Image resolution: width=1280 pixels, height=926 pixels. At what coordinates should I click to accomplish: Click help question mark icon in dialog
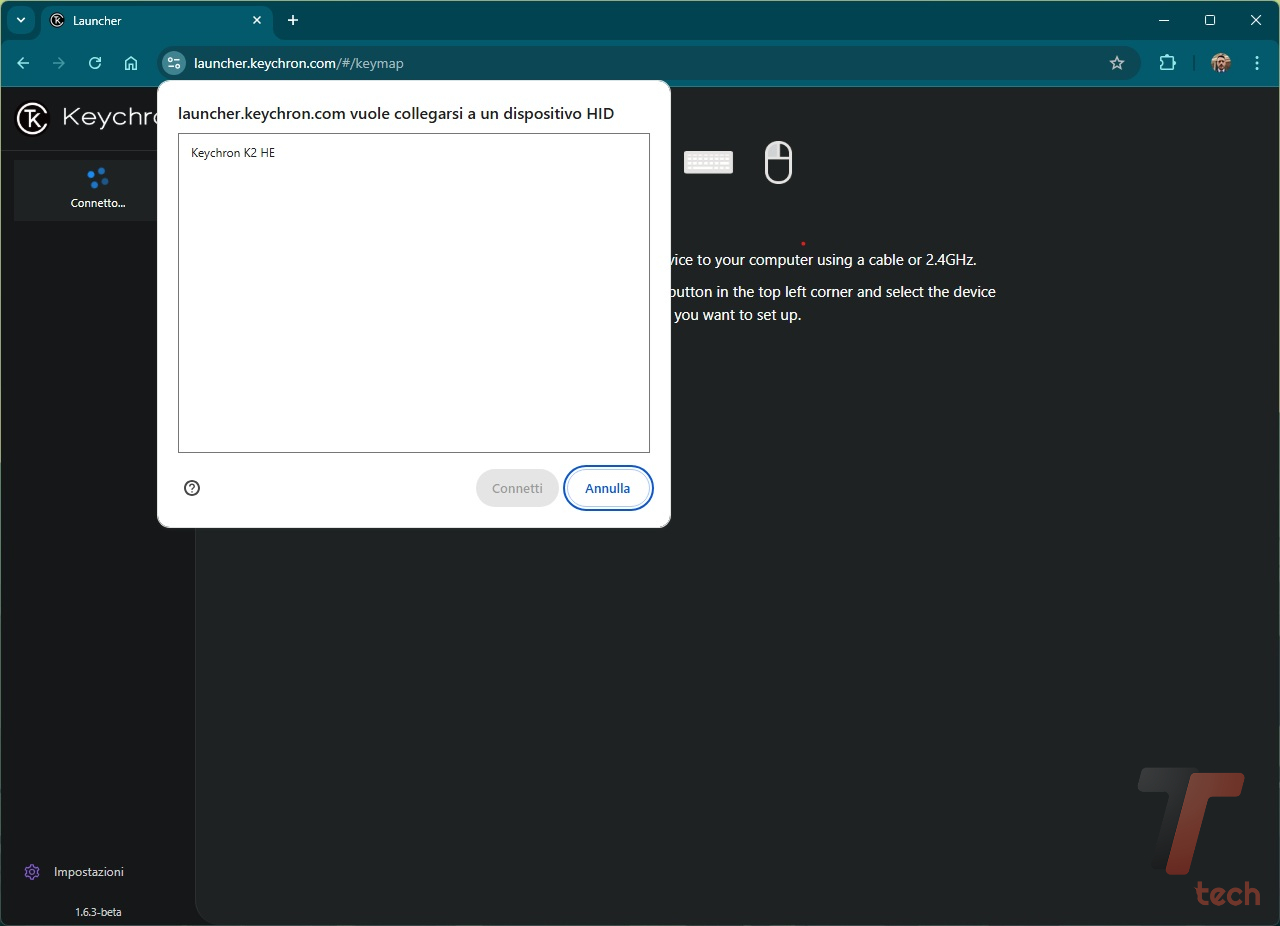point(192,488)
